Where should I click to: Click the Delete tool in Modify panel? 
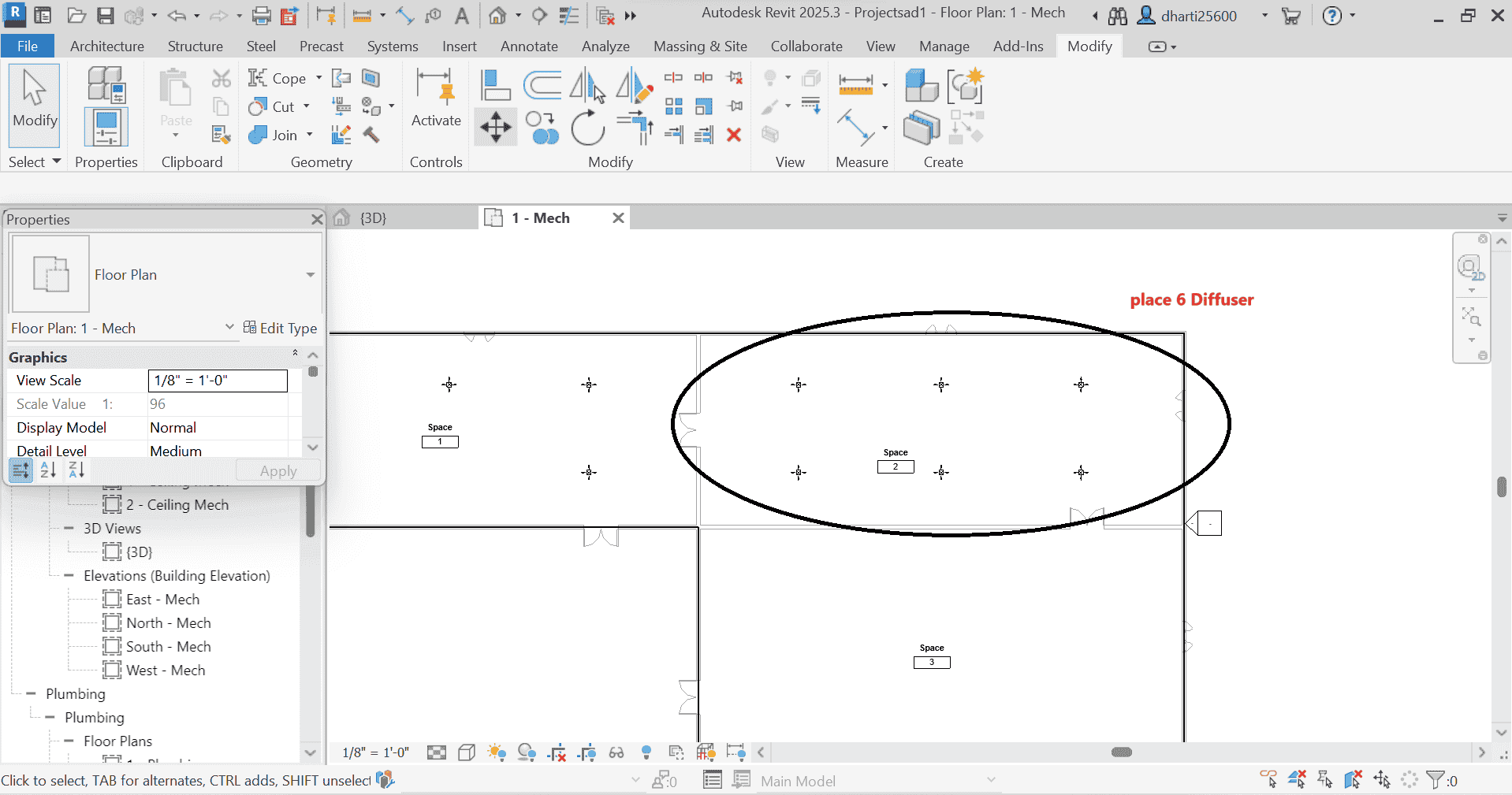(x=733, y=134)
